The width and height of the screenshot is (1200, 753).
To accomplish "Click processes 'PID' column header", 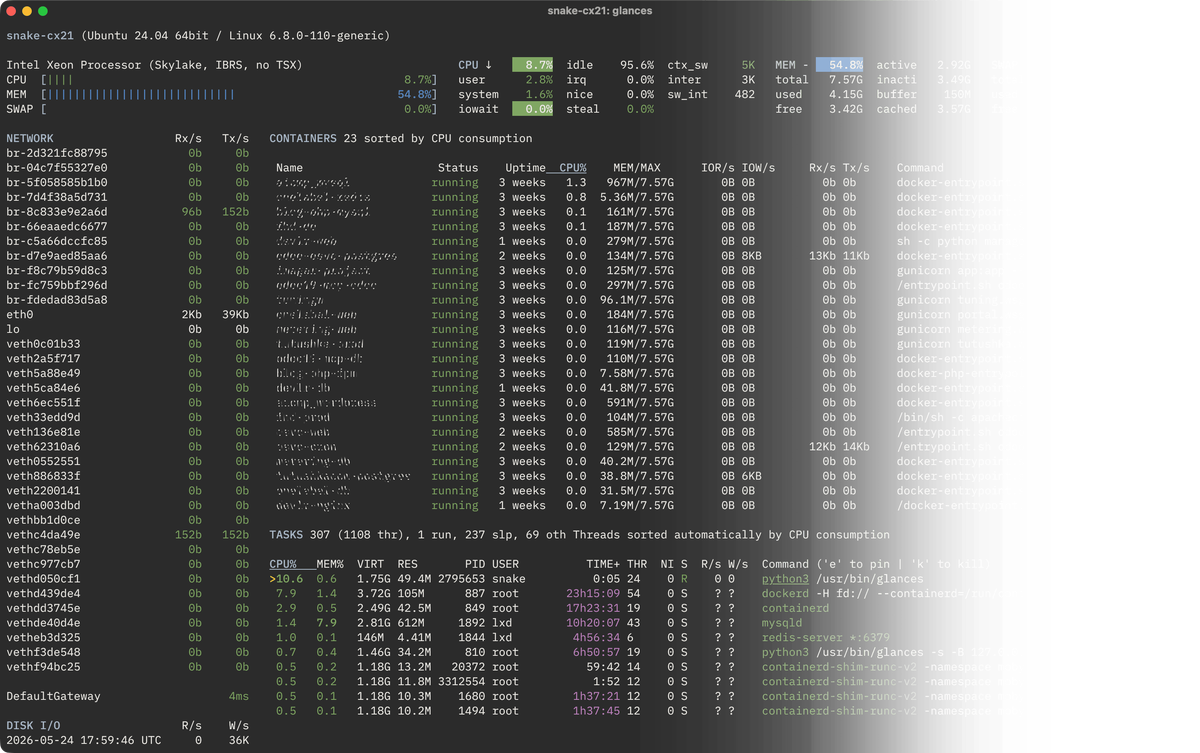I will click(x=475, y=564).
